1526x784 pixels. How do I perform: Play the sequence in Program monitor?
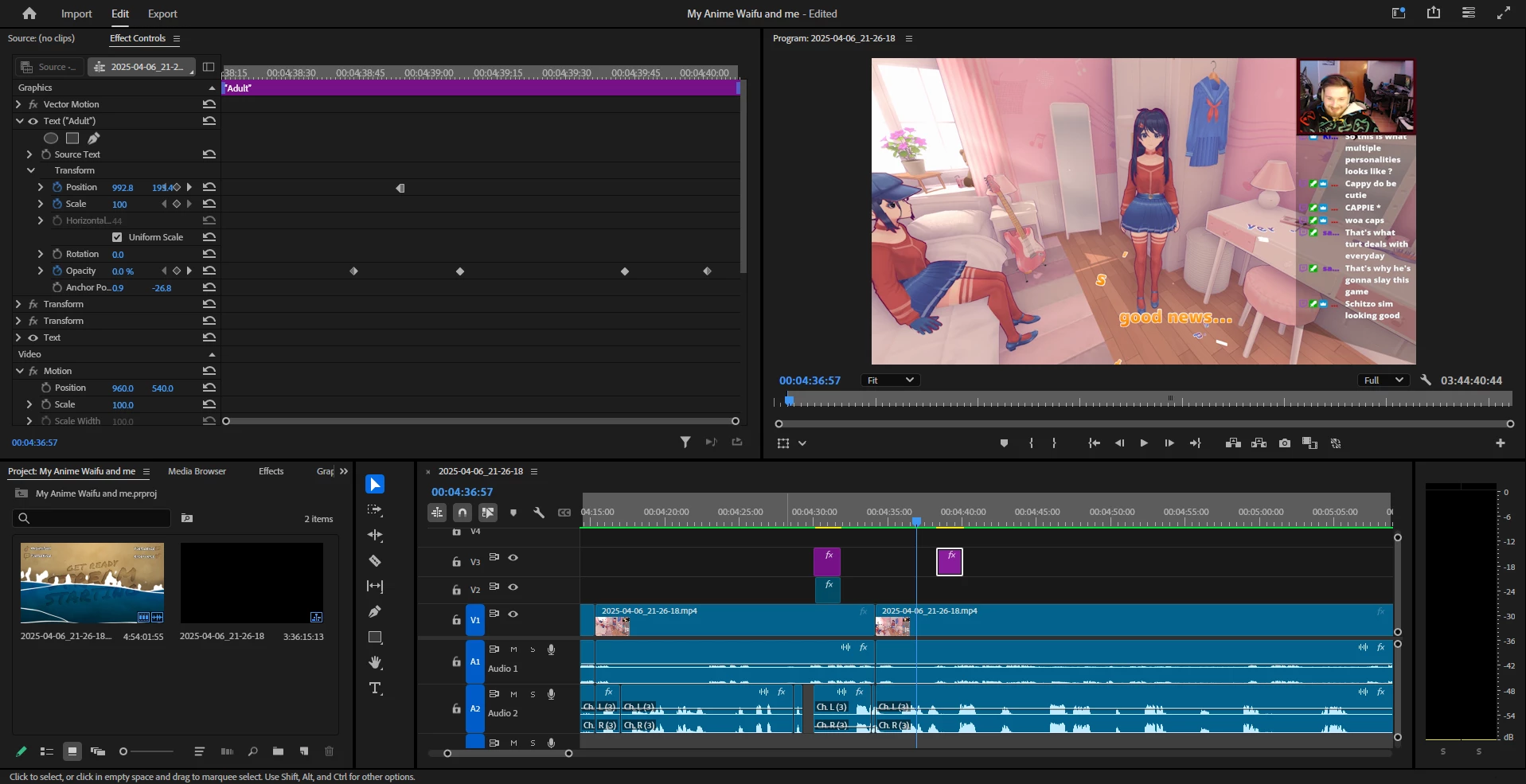click(1144, 443)
